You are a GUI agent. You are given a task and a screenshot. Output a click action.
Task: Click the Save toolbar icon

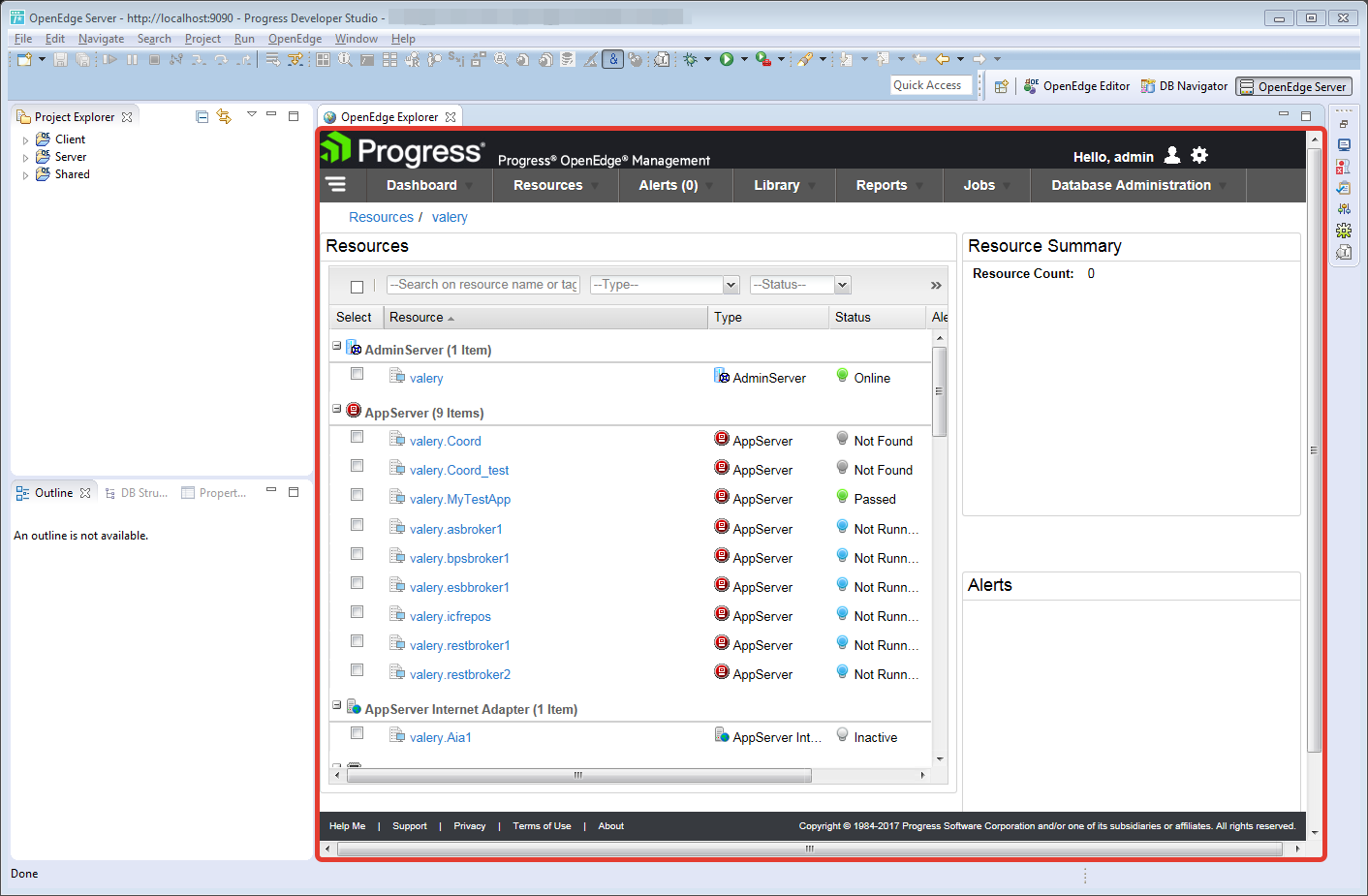[60, 60]
